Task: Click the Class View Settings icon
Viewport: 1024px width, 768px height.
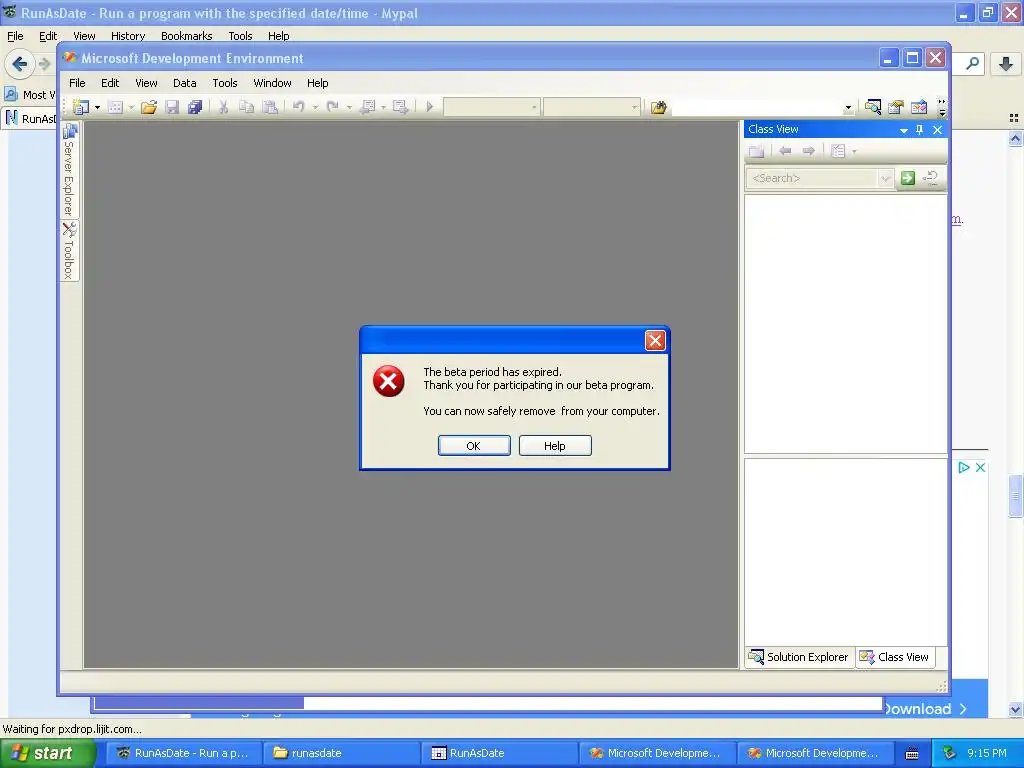Action: tap(838, 151)
